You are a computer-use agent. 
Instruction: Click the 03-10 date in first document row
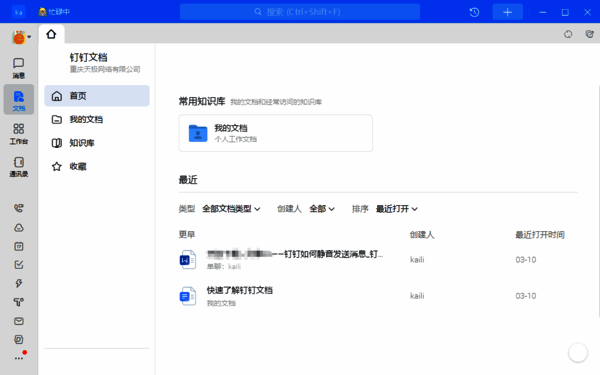(x=526, y=260)
